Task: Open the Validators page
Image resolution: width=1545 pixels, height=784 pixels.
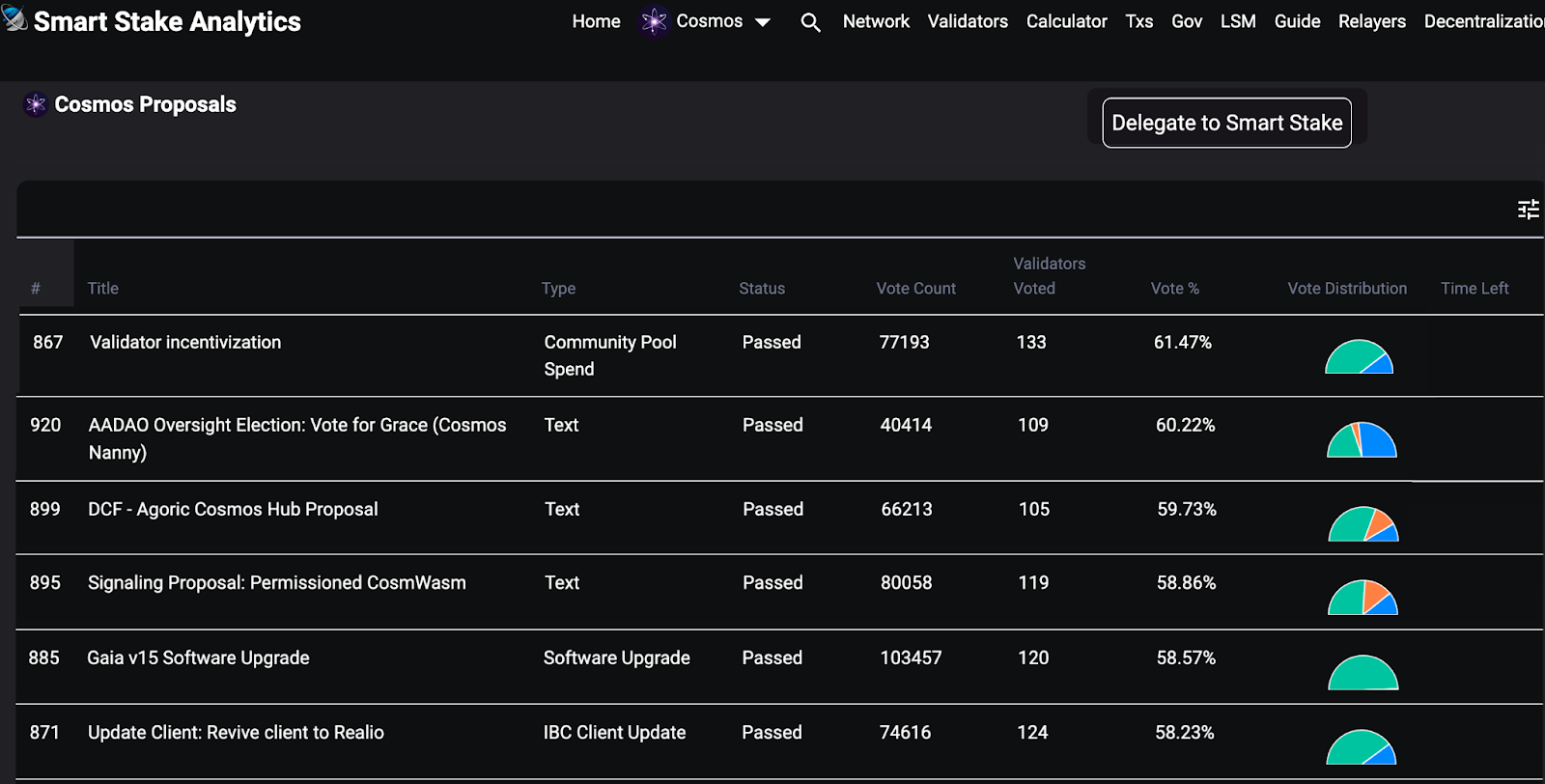Action: 968,21
